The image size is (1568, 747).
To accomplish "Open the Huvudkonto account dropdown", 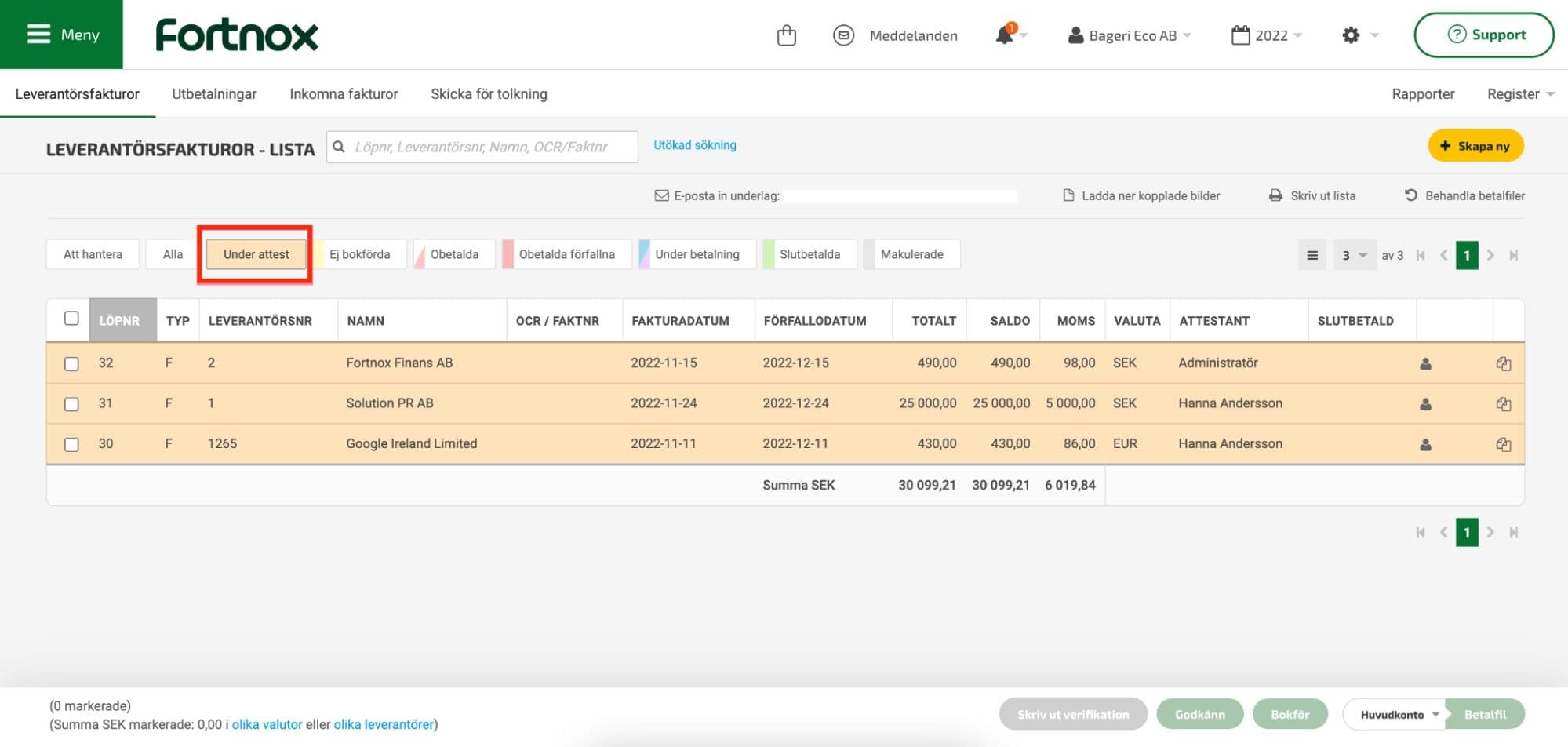I will pos(1395,714).
